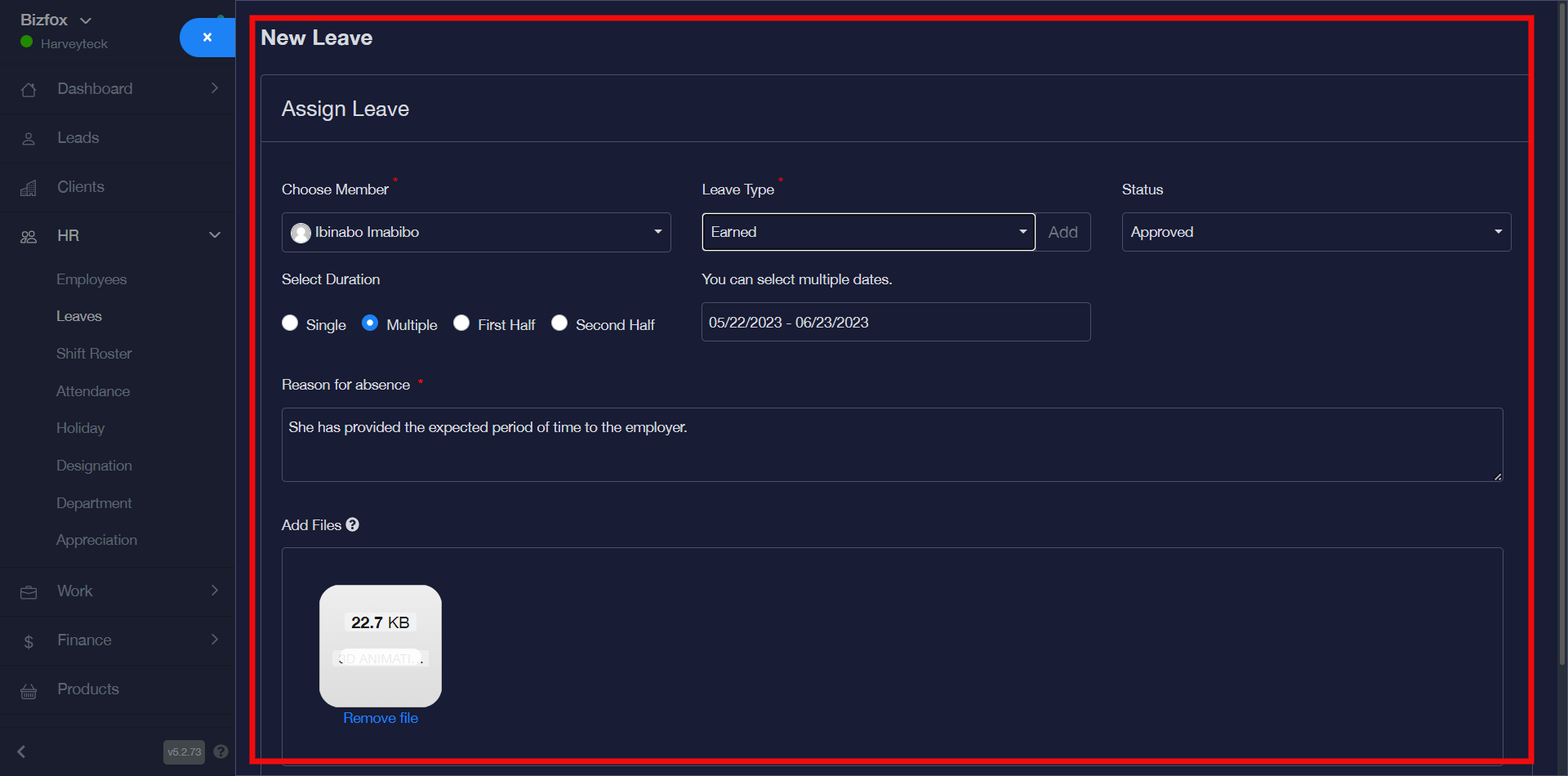Click the Leads person icon
Viewport: 1568px width, 776px height.
coord(29,139)
